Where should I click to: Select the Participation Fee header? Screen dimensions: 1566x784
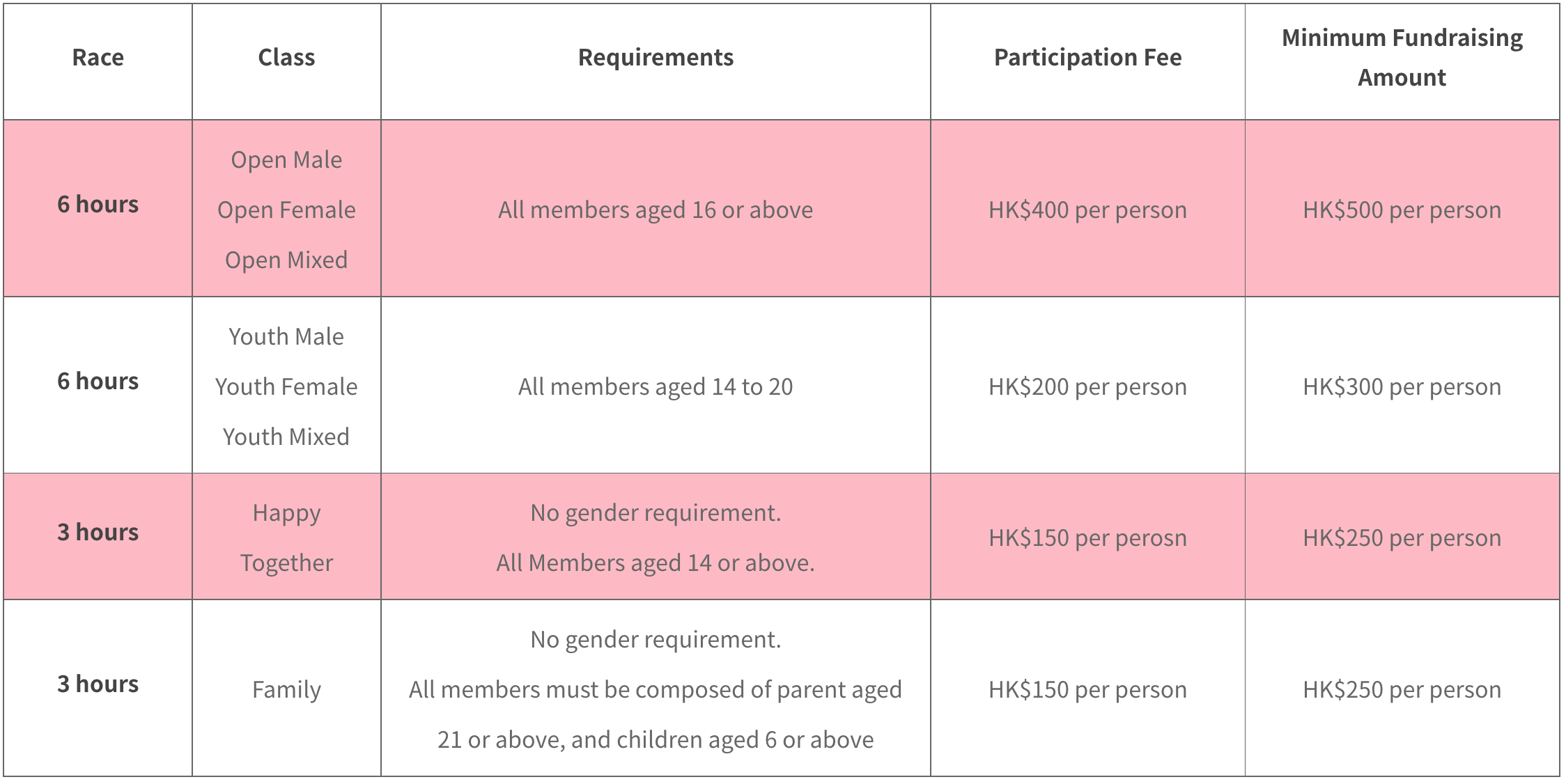pyautogui.click(x=1087, y=57)
